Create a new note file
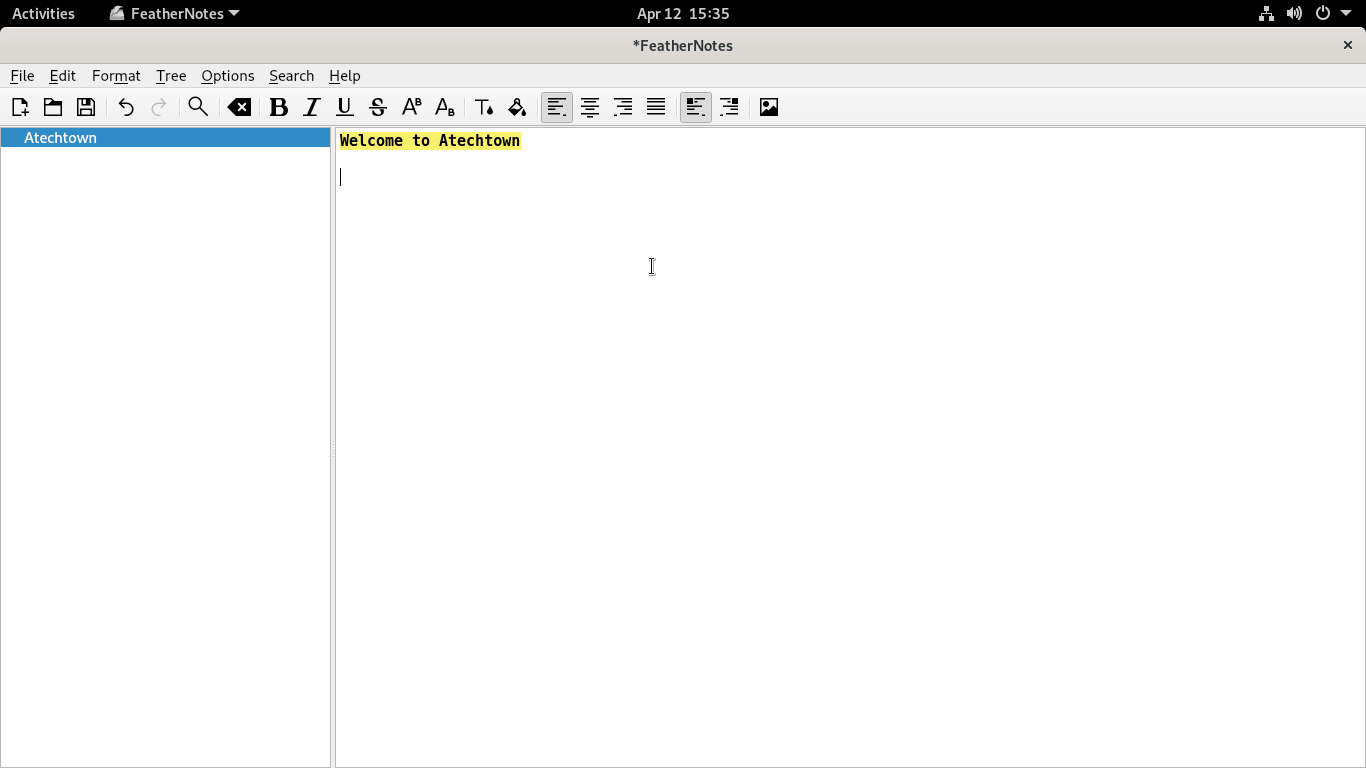 point(20,107)
